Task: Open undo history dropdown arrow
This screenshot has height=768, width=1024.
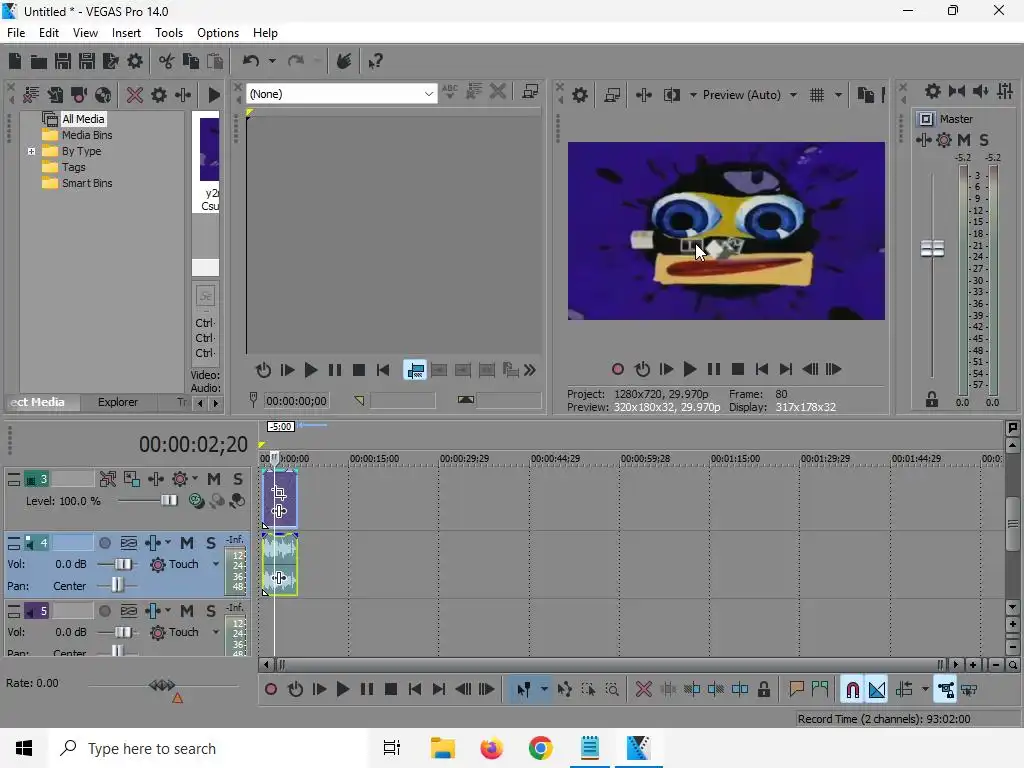Action: [272, 61]
